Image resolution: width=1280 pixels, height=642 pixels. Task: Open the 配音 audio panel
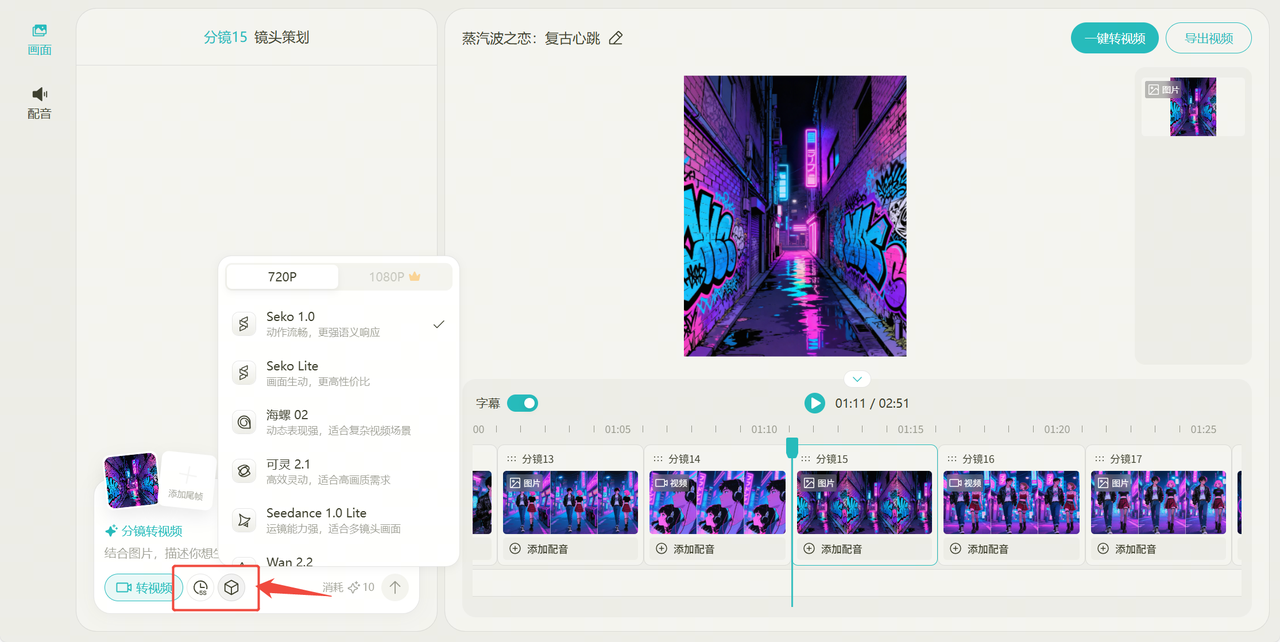click(39, 102)
